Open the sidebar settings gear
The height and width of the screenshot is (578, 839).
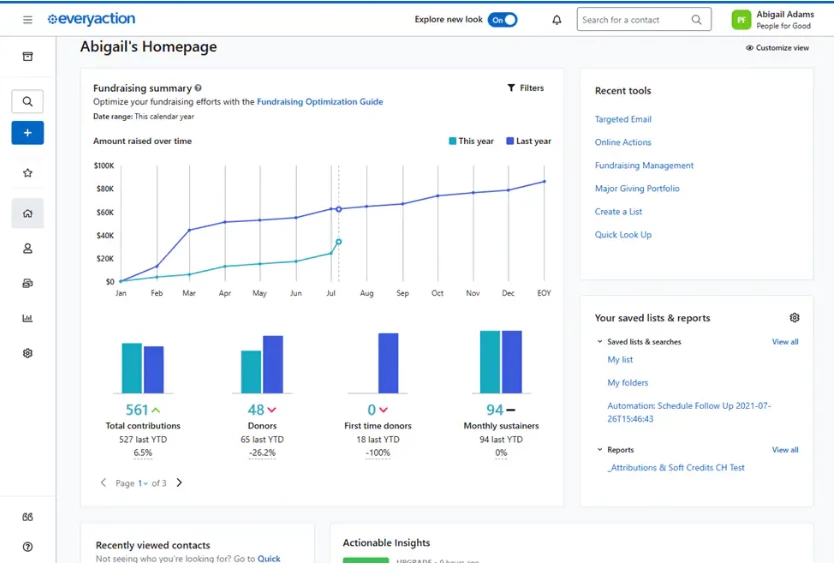(x=27, y=353)
